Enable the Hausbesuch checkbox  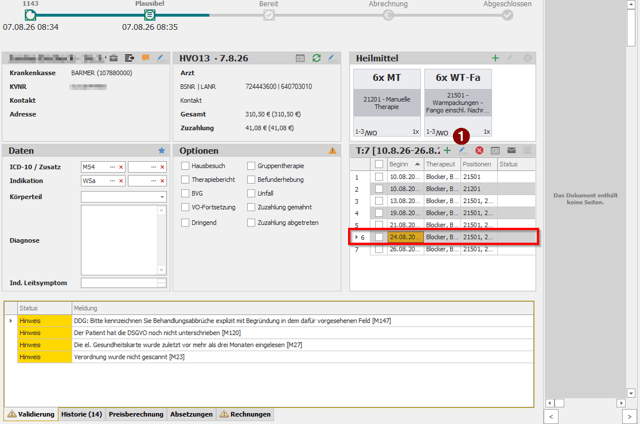pyautogui.click(x=185, y=166)
